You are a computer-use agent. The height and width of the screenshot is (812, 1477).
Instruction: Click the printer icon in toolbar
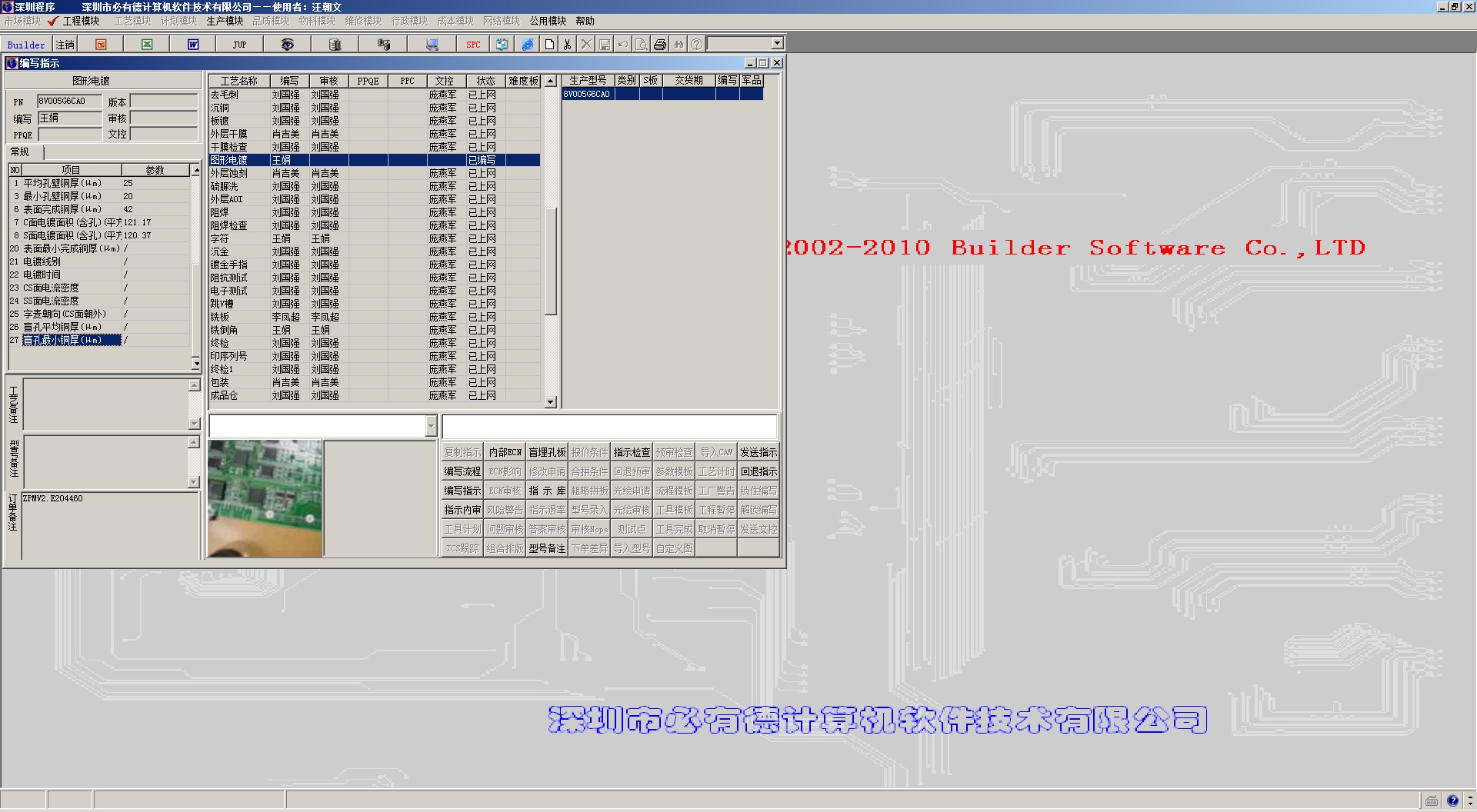pyautogui.click(x=660, y=45)
